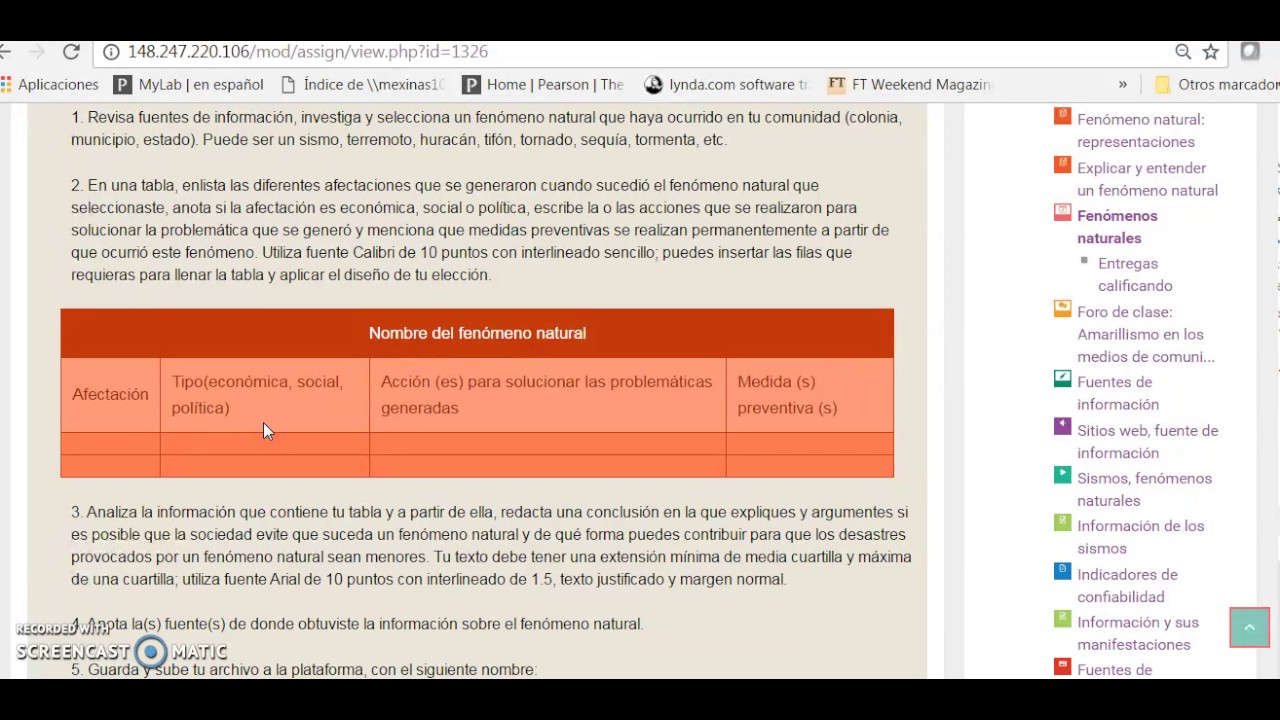1280x720 pixels.
Task: Open the Índice de \\mexinas bookmark
Action: pyautogui.click(x=363, y=85)
